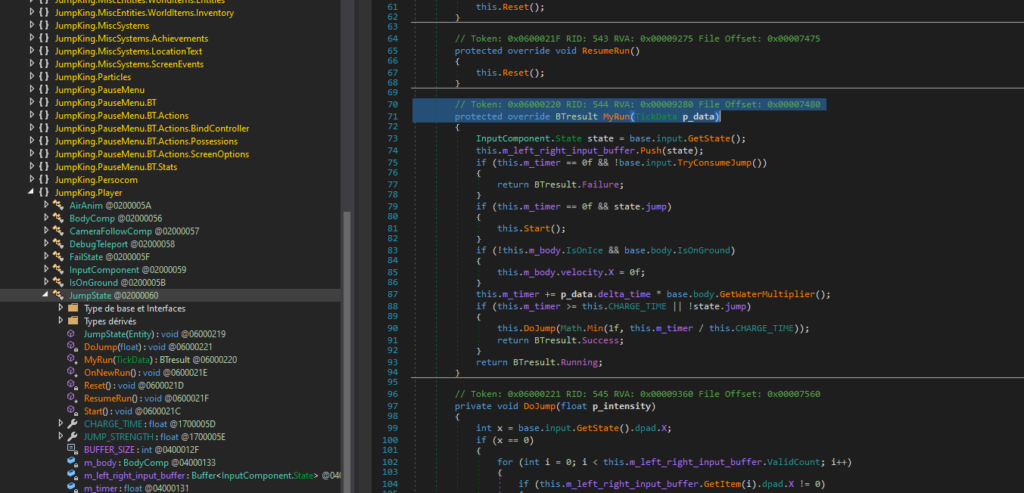Viewport: 1024px width, 493px height.
Task: Click the BUFFER_SIZE field icon
Action: tap(72, 450)
